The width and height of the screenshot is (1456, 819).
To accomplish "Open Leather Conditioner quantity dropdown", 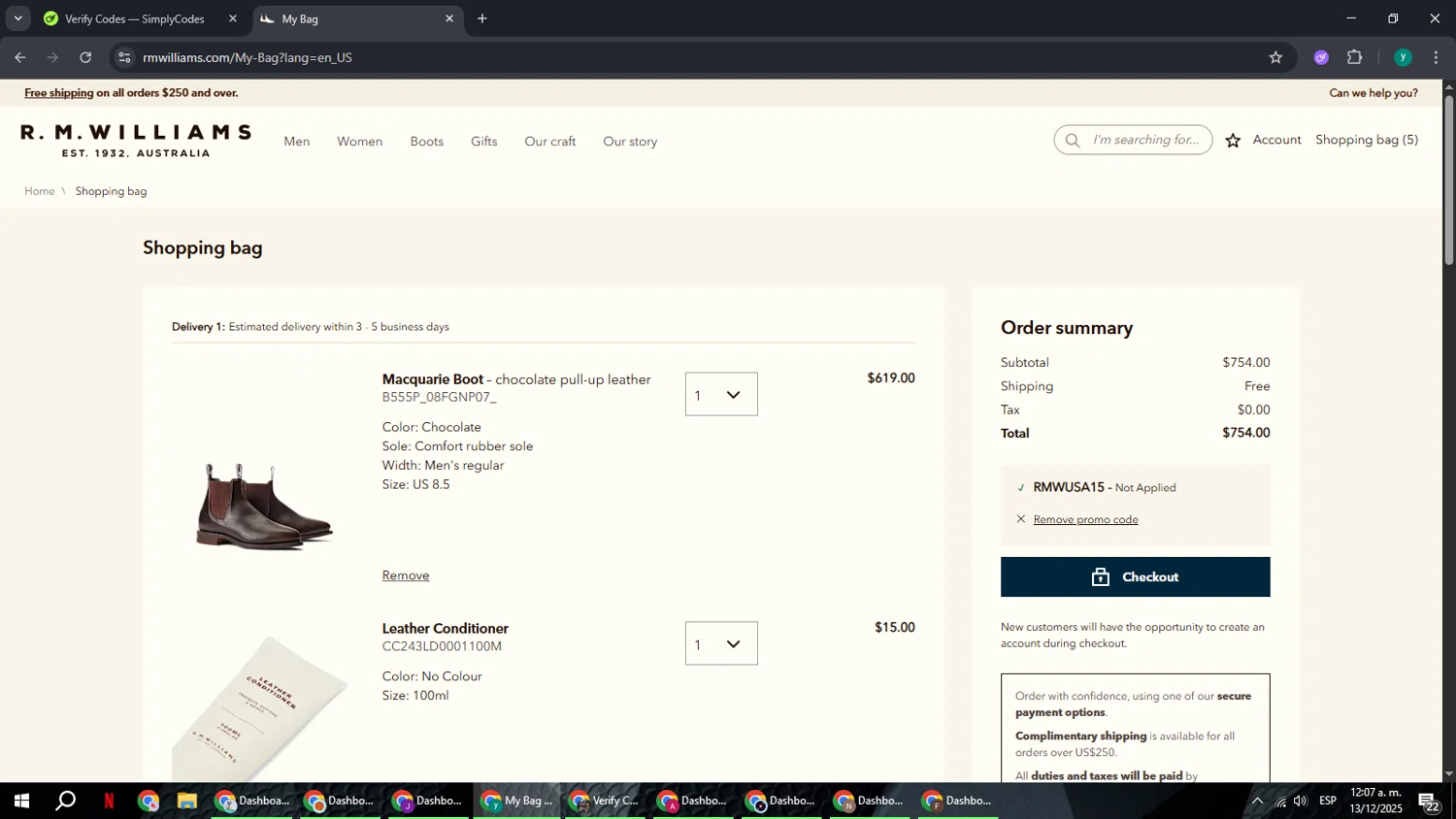I will (721, 643).
